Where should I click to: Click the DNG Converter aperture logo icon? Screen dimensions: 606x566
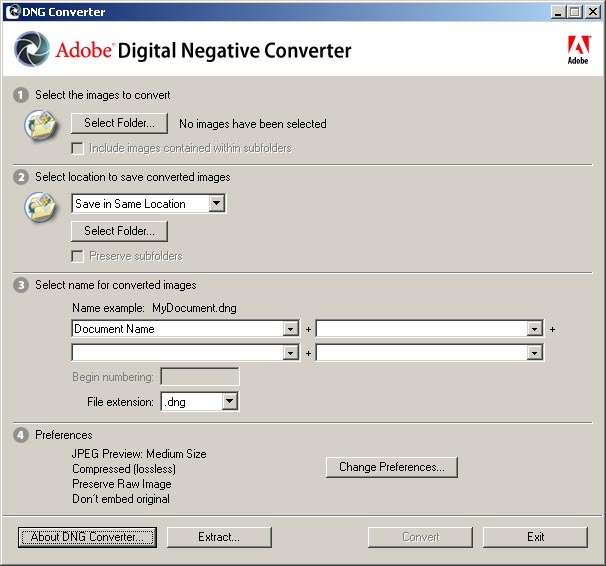[32, 49]
